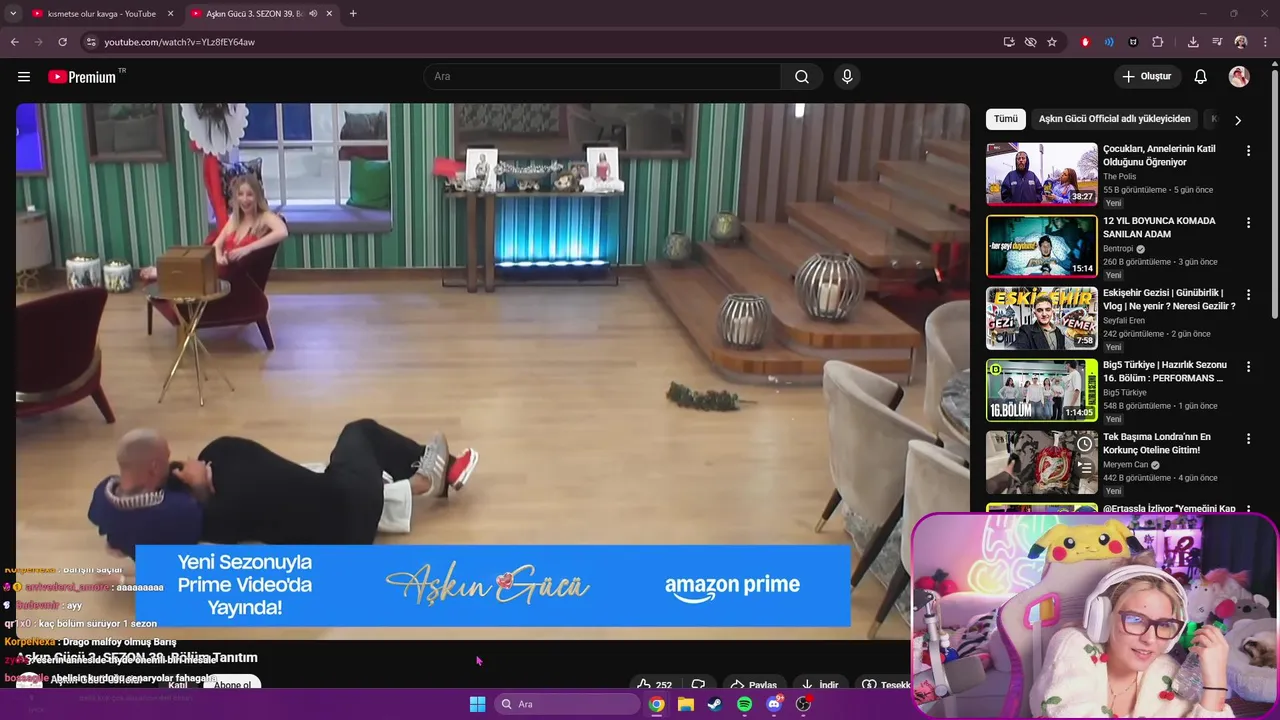This screenshot has width=1280, height=720.
Task: Open Steam from the taskbar
Action: (714, 704)
